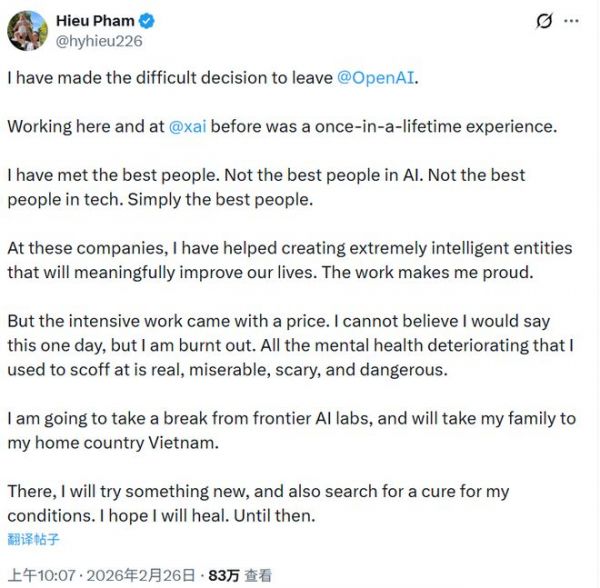Click the 翻译帖子 translate post link
The height and width of the screenshot is (588, 600).
[34, 540]
